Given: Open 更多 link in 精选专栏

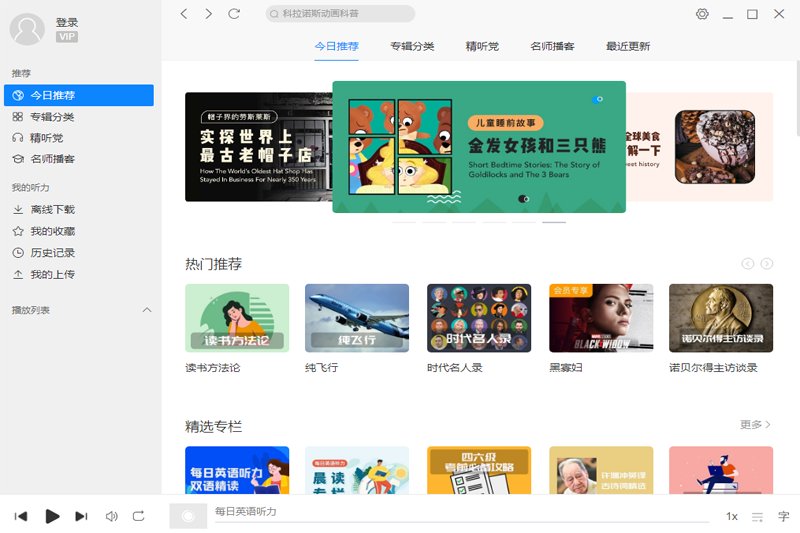Looking at the screenshot, I should [755, 425].
